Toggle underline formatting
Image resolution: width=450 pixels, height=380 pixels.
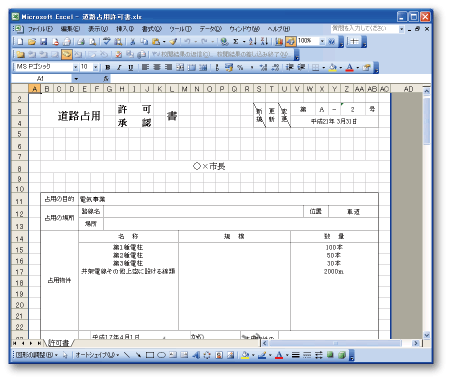pyautogui.click(x=130, y=67)
